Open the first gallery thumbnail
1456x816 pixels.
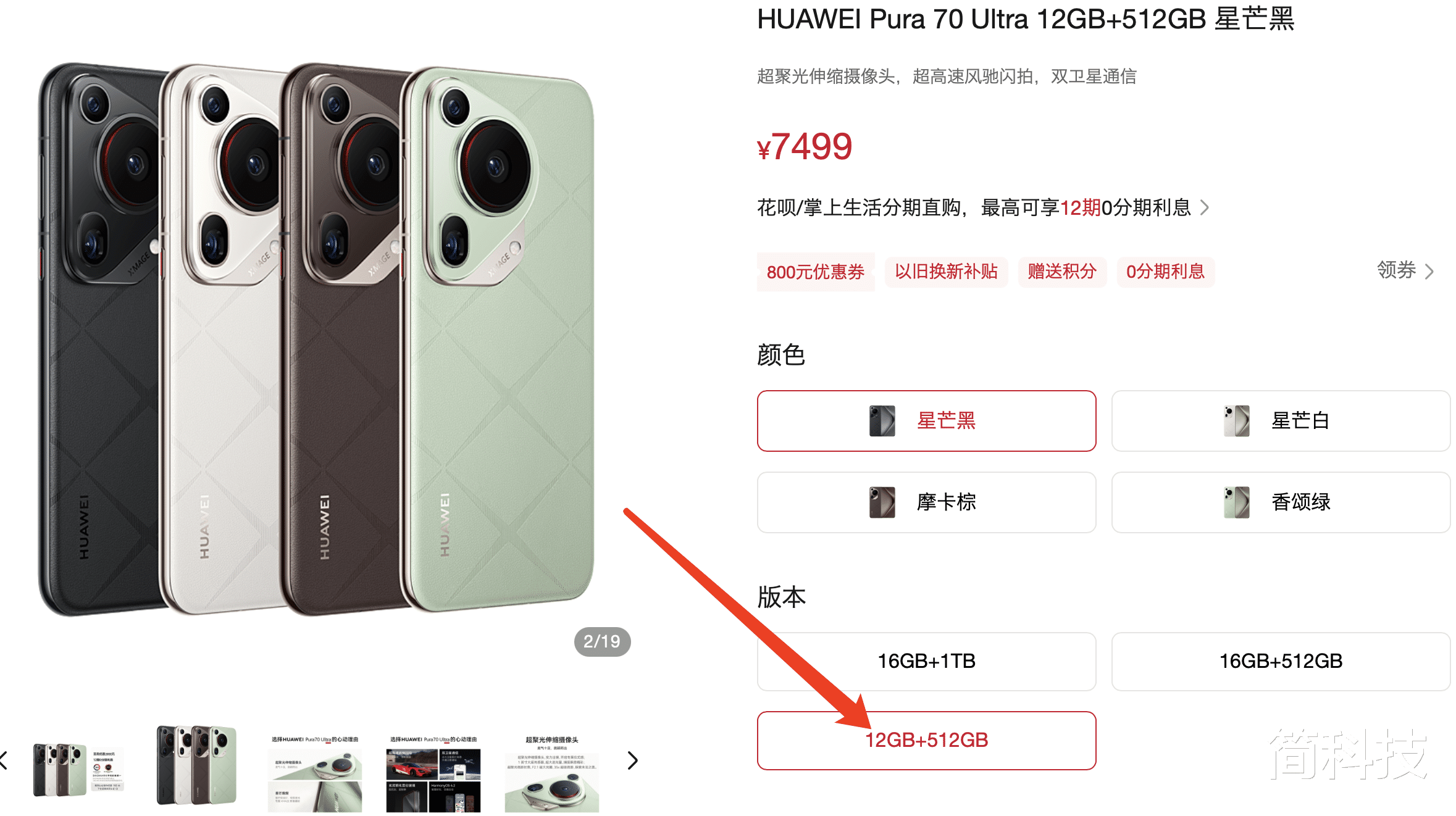[x=78, y=769]
